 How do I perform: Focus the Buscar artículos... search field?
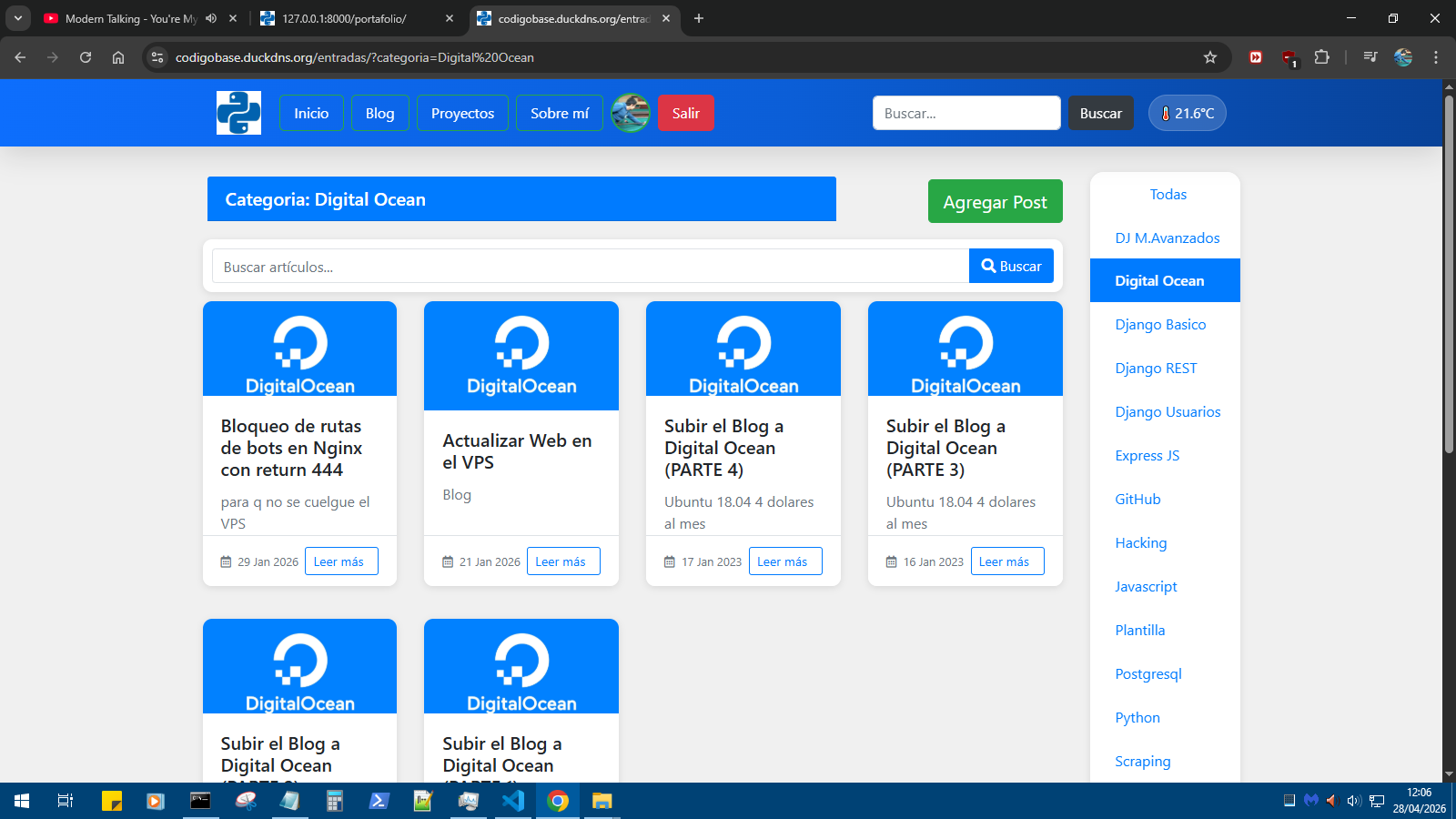591,266
